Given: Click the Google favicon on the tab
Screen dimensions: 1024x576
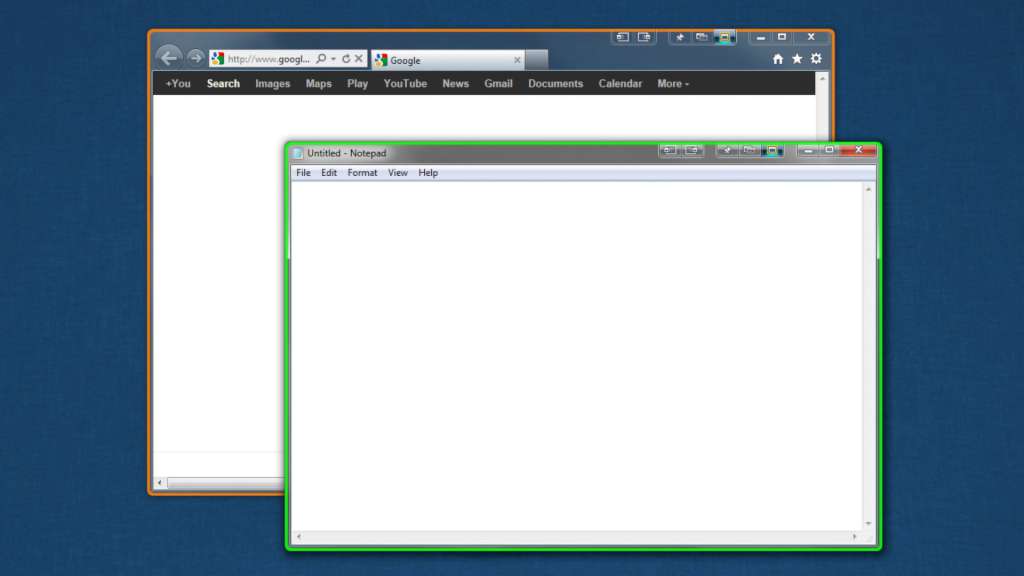Looking at the screenshot, I should [x=381, y=60].
